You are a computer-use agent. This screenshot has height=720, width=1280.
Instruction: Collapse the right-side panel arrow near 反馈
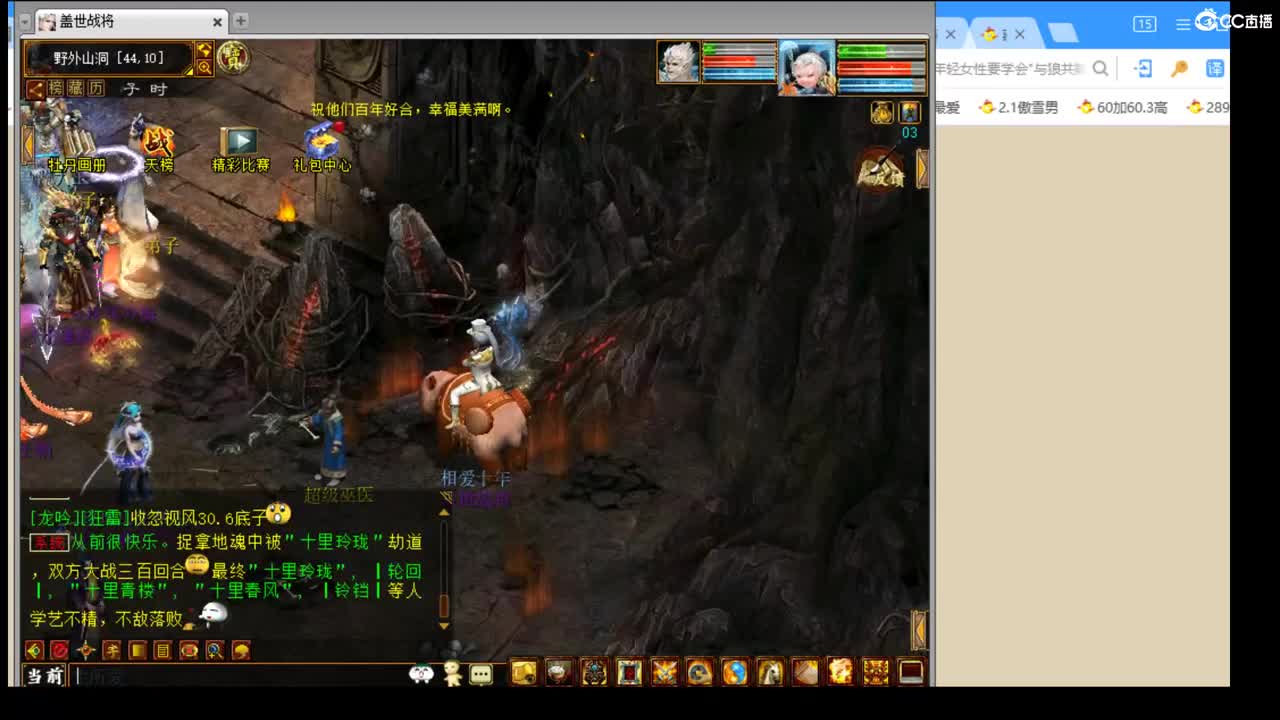click(922, 168)
